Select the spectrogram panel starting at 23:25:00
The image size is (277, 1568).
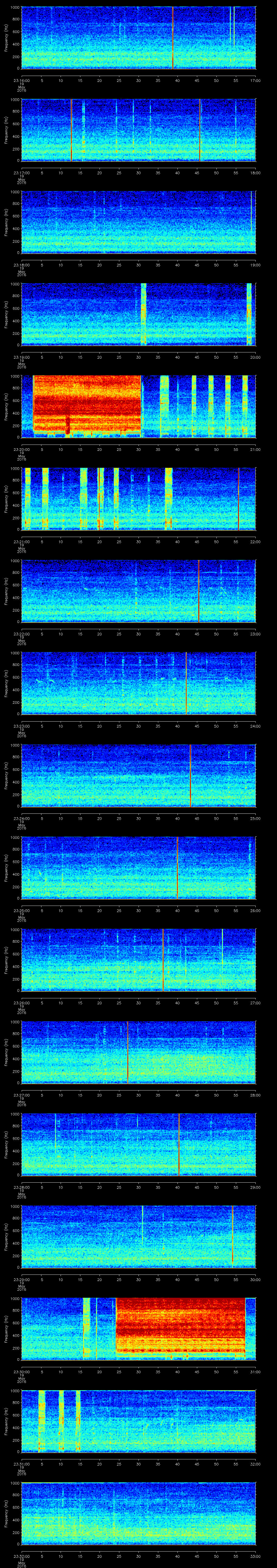[x=139, y=869]
